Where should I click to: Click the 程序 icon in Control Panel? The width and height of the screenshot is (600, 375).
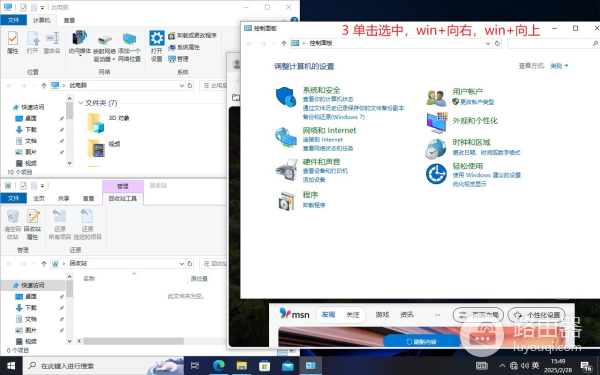click(286, 201)
